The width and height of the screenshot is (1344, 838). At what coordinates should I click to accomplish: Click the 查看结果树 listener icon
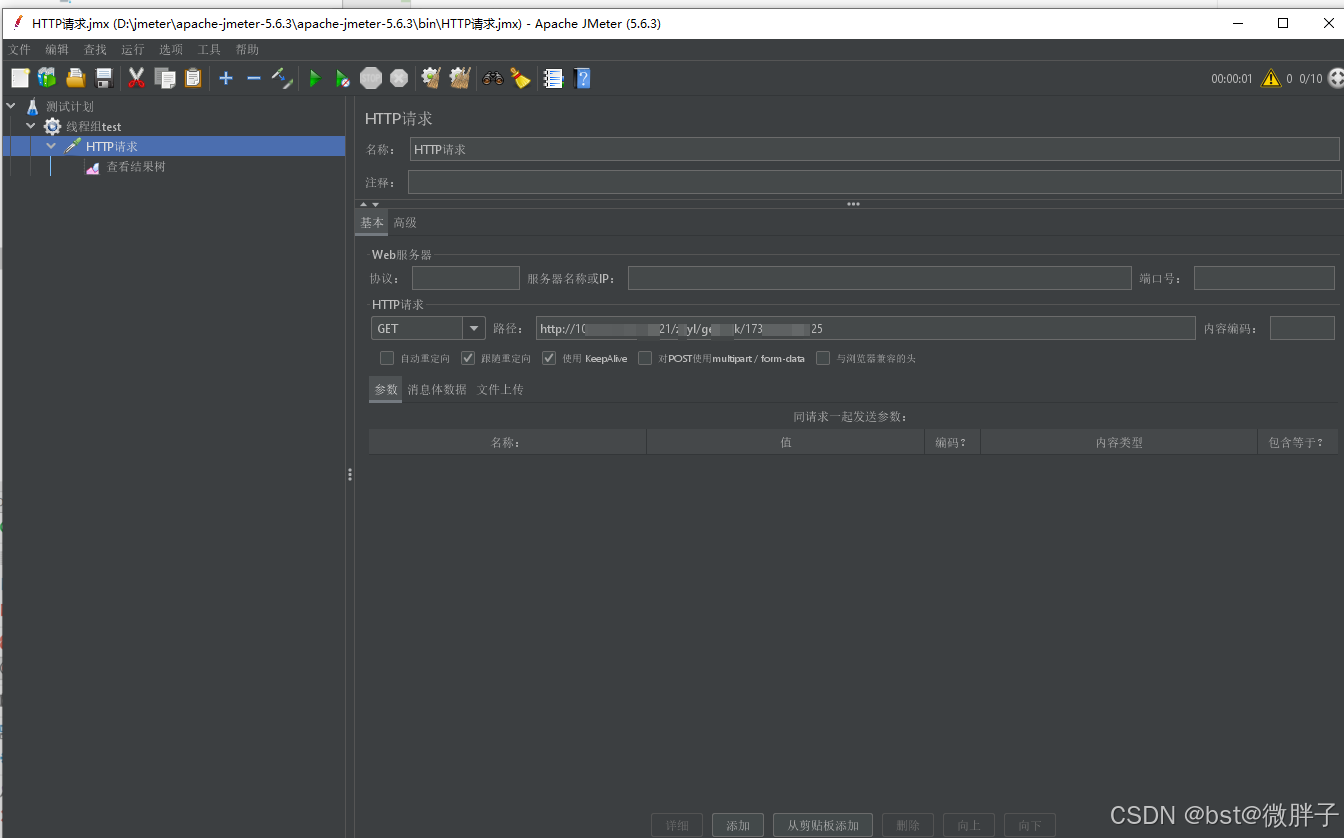(x=93, y=167)
